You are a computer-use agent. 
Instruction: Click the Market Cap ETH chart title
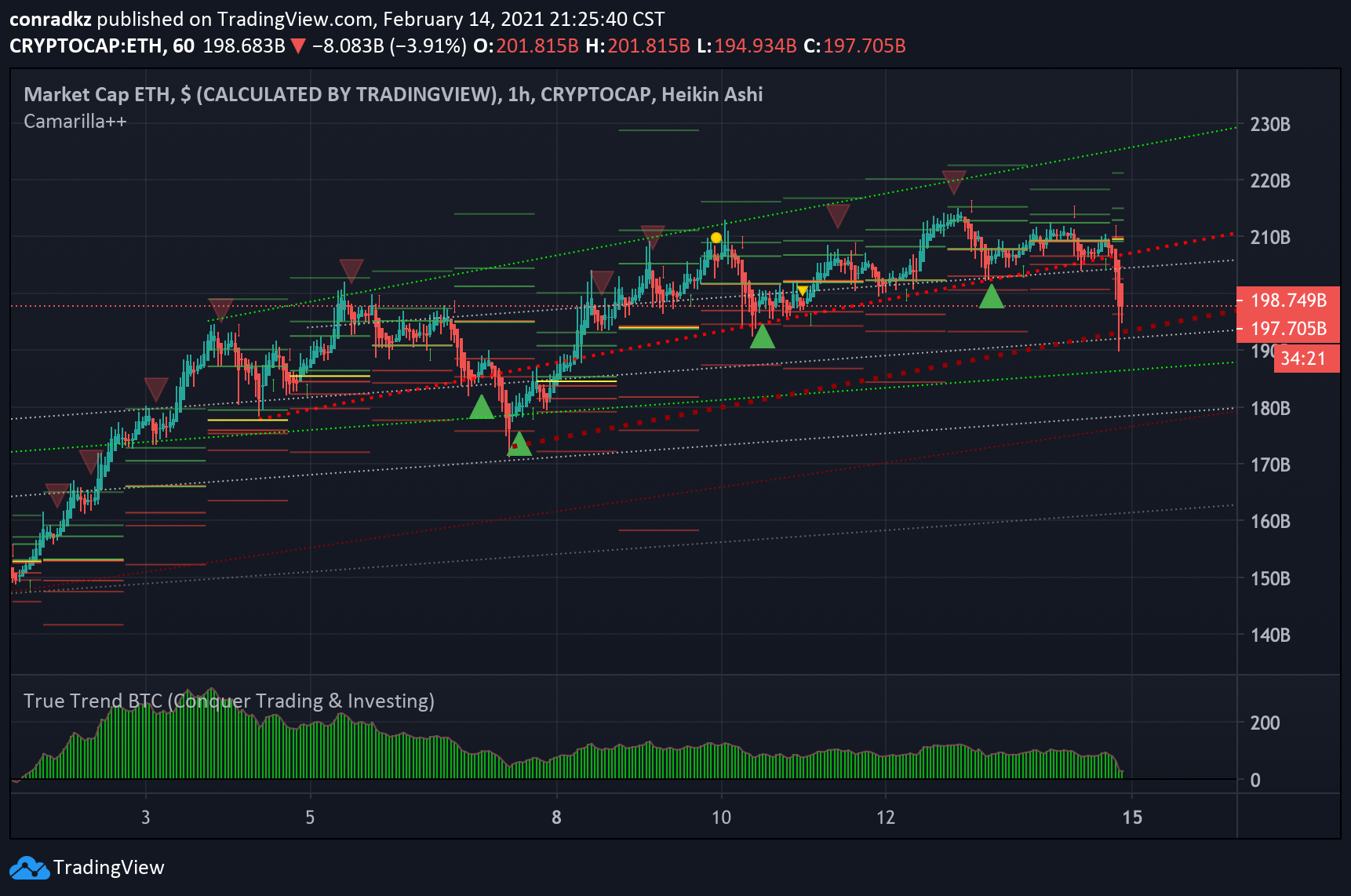coord(393,94)
